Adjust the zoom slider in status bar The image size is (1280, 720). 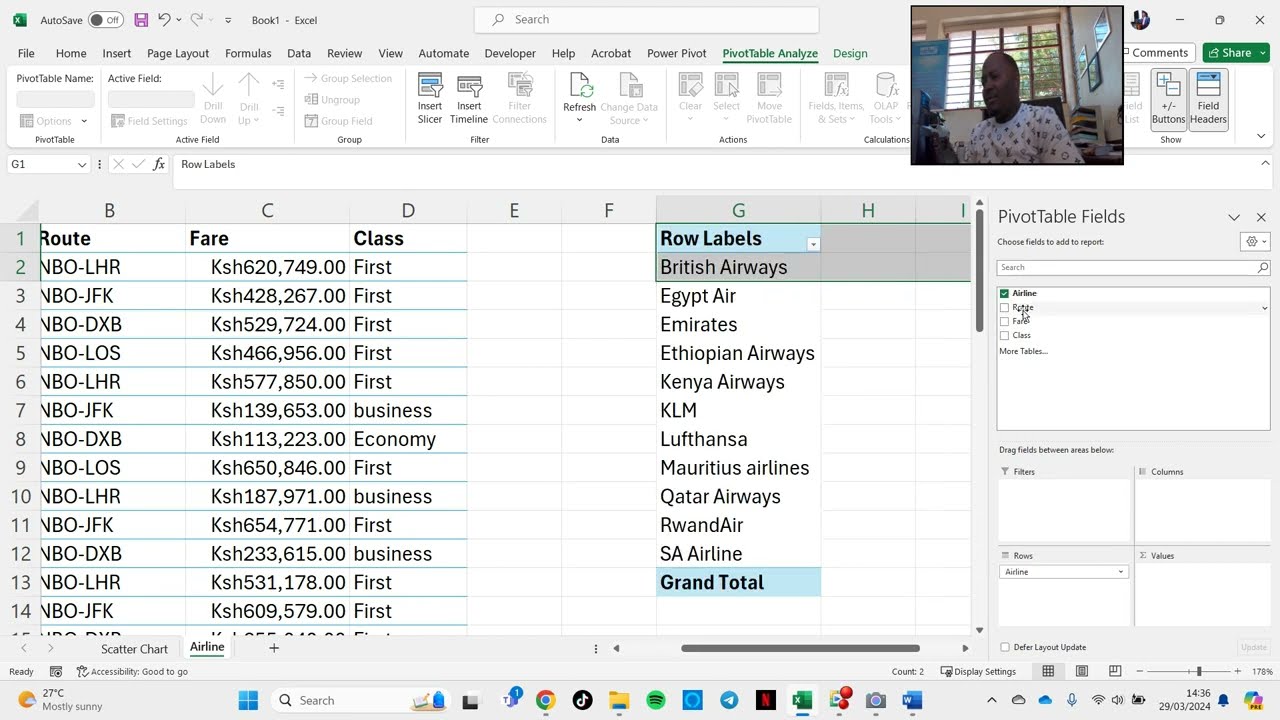coord(1199,671)
